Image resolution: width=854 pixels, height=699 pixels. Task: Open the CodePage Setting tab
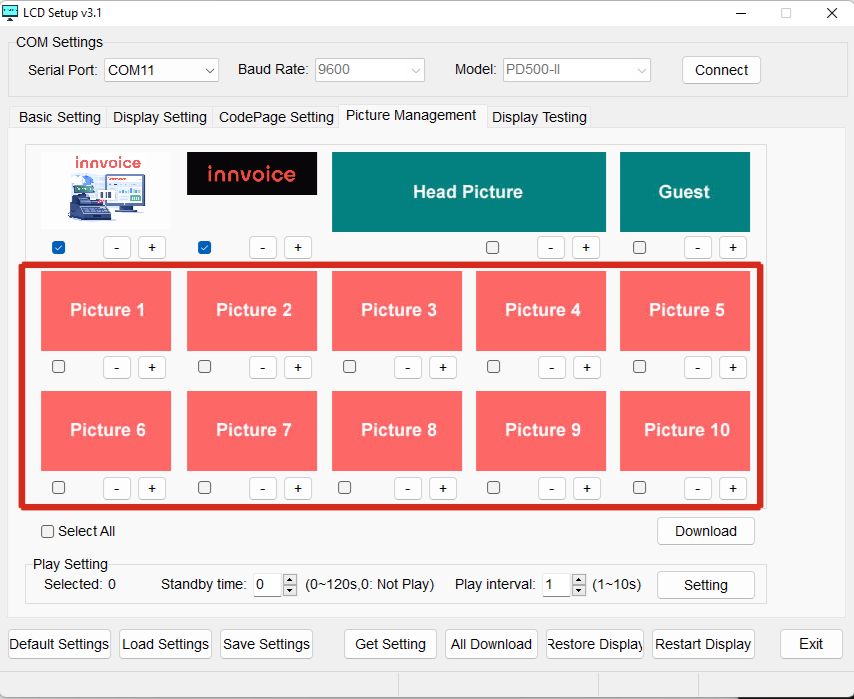[x=276, y=117]
